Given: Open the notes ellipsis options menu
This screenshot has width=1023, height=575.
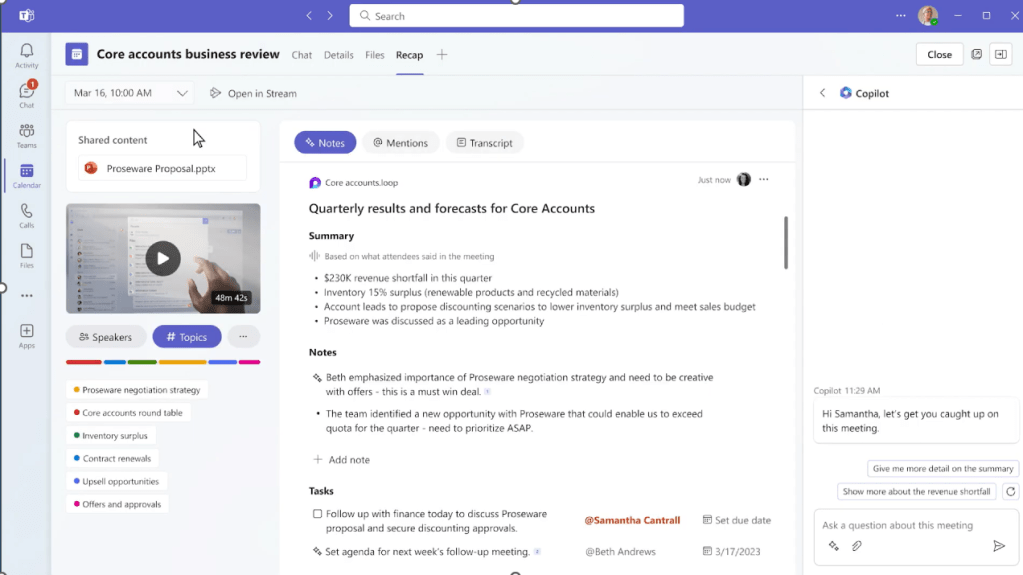Looking at the screenshot, I should point(764,180).
